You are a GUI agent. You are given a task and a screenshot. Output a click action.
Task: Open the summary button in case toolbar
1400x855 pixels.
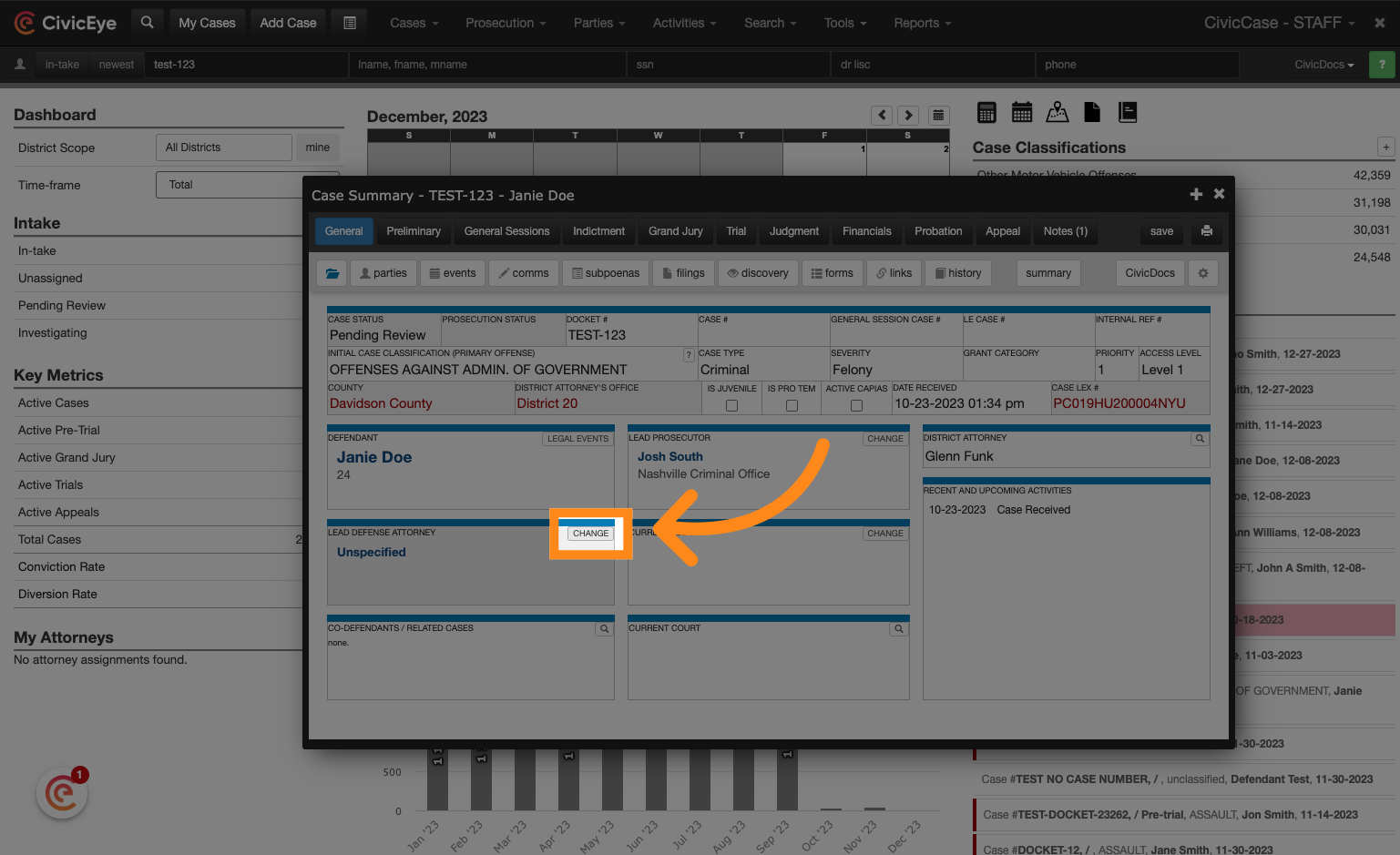(x=1048, y=273)
